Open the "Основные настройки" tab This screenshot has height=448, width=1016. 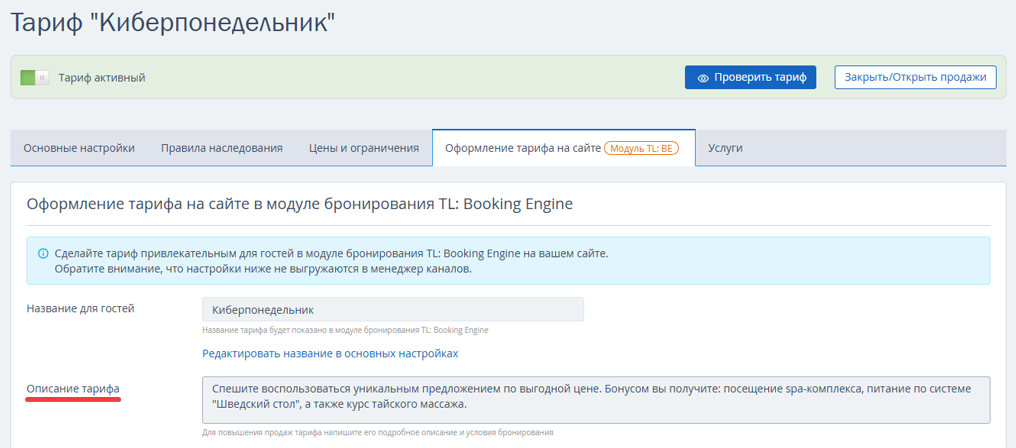pyautogui.click(x=79, y=148)
